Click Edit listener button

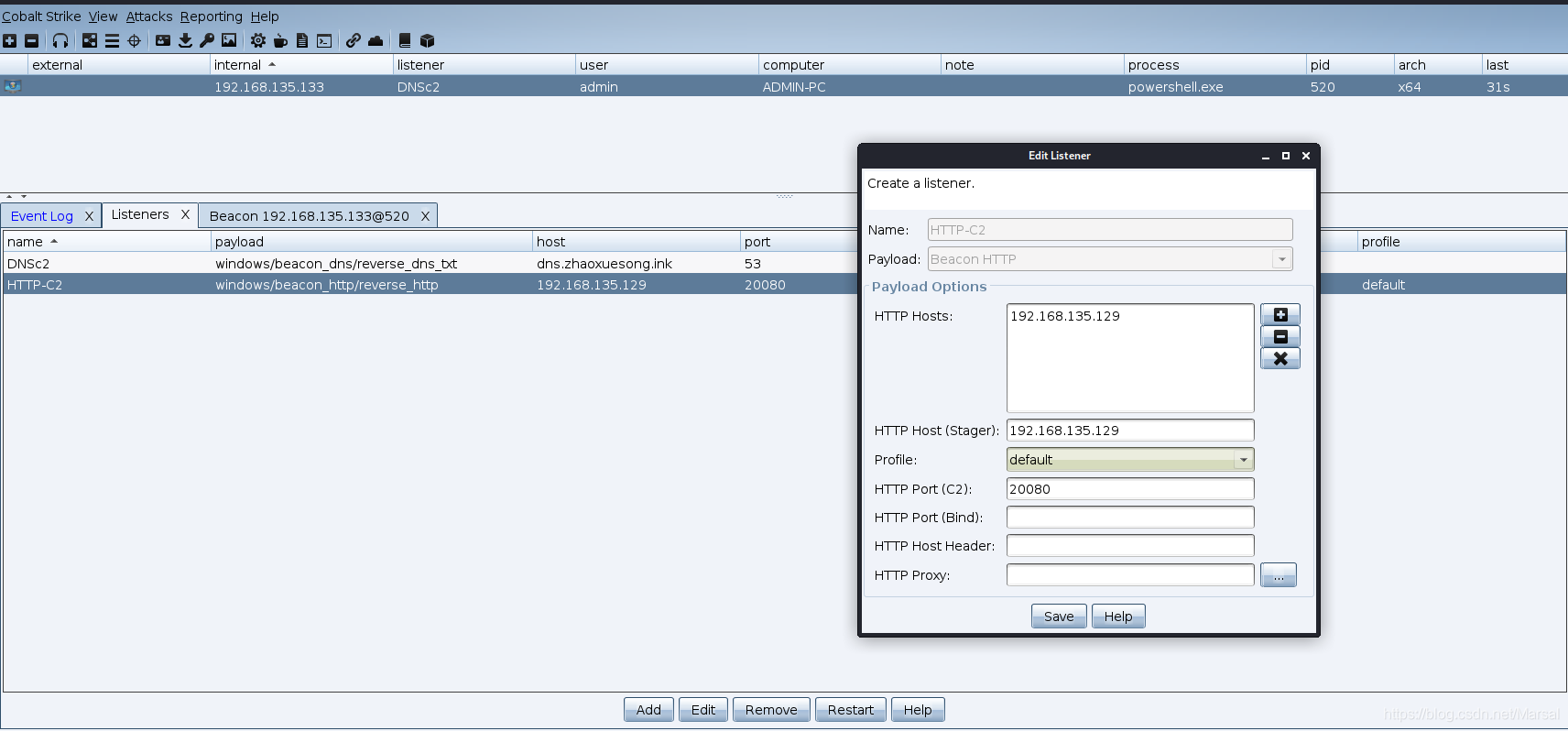click(x=703, y=710)
